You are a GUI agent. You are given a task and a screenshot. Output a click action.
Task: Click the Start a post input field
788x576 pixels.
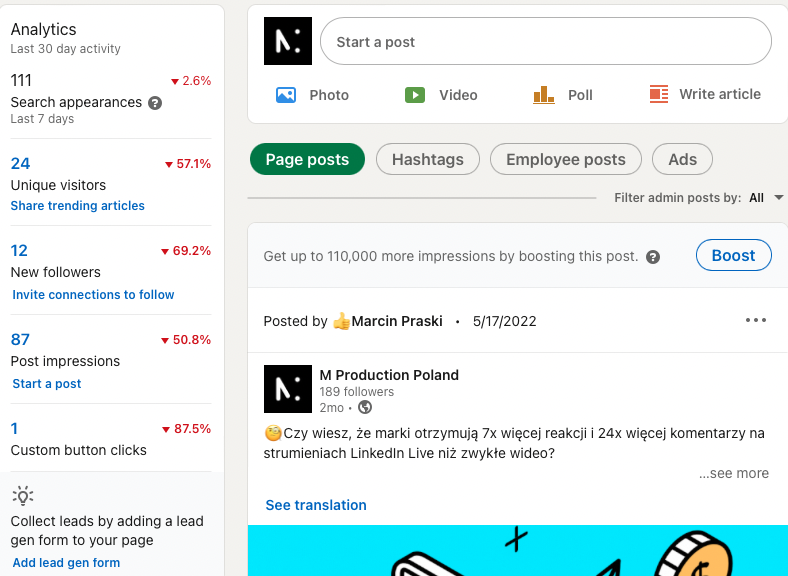point(545,42)
